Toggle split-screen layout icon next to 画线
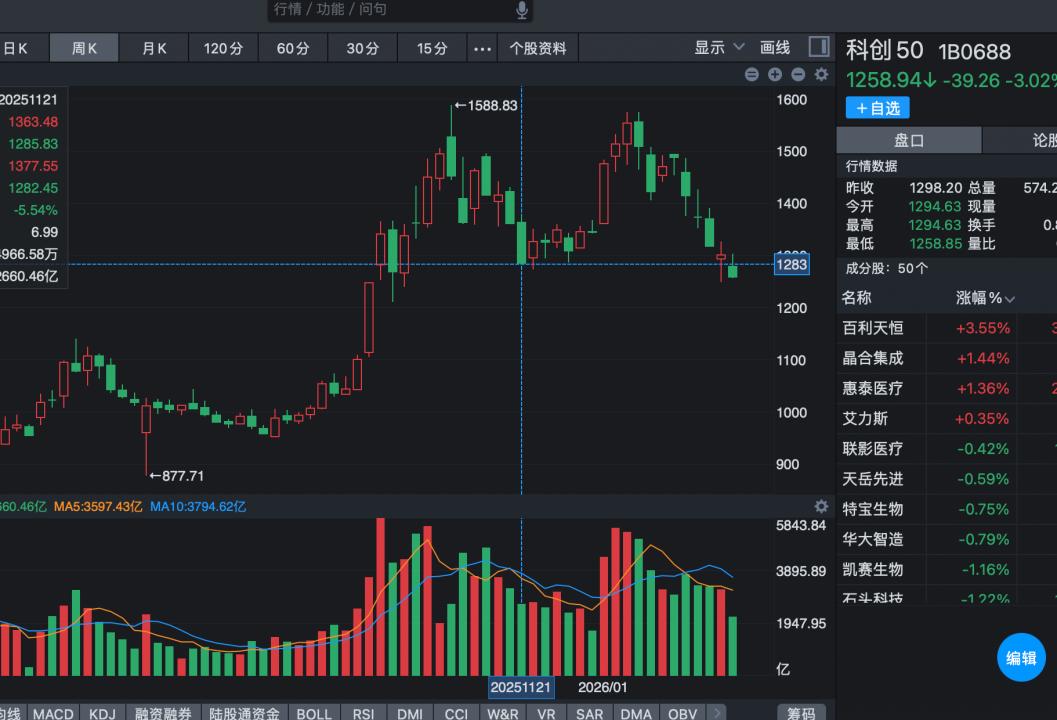The image size is (1057, 720). 818,46
